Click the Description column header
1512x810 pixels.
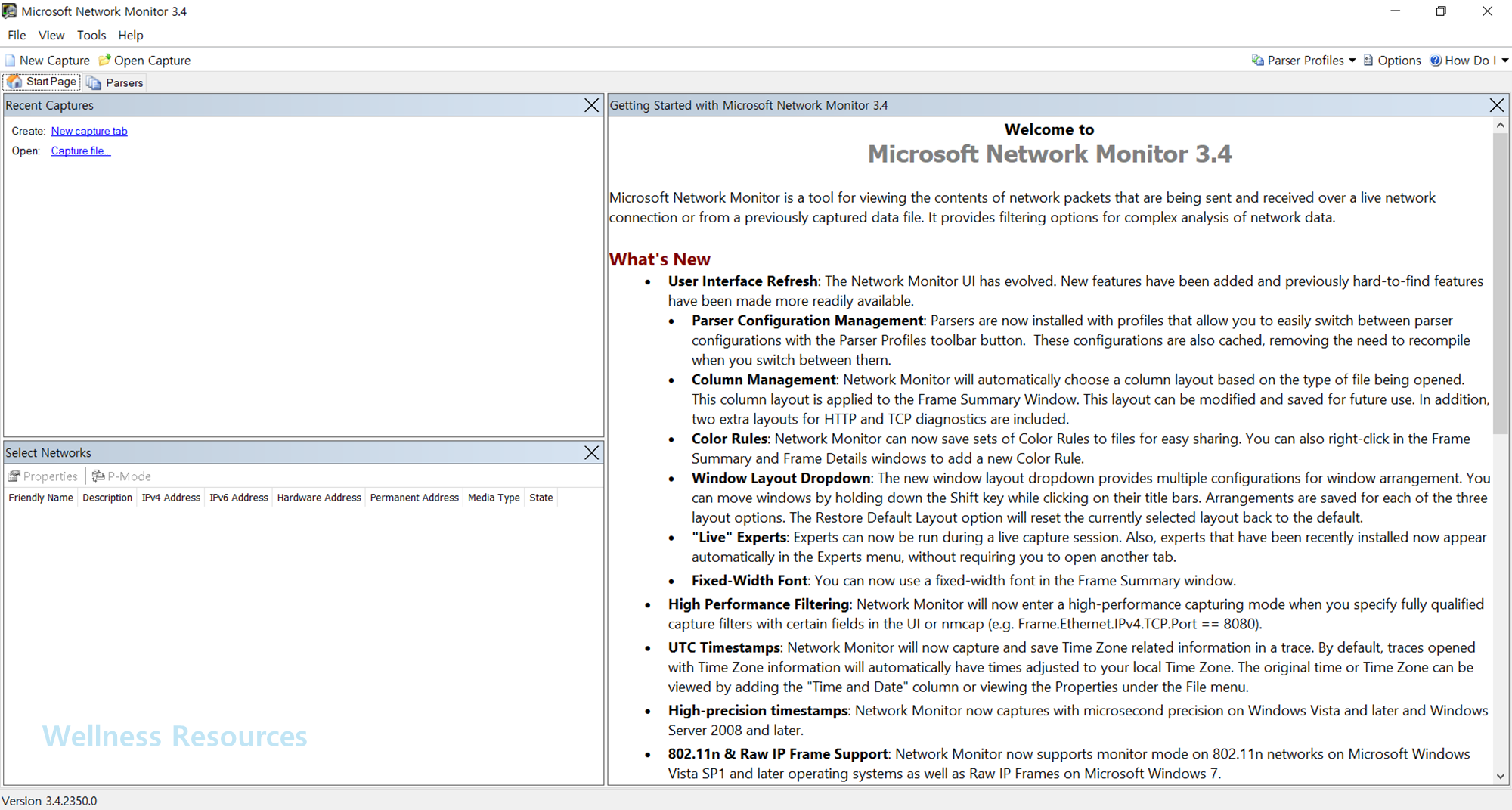107,498
